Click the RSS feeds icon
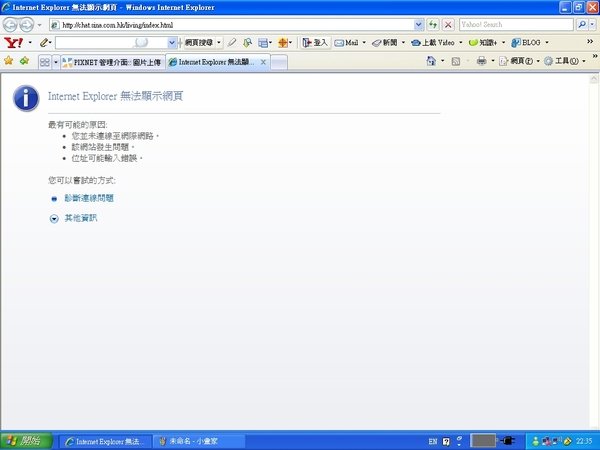Viewport: 600px width, 450px height. (456, 61)
